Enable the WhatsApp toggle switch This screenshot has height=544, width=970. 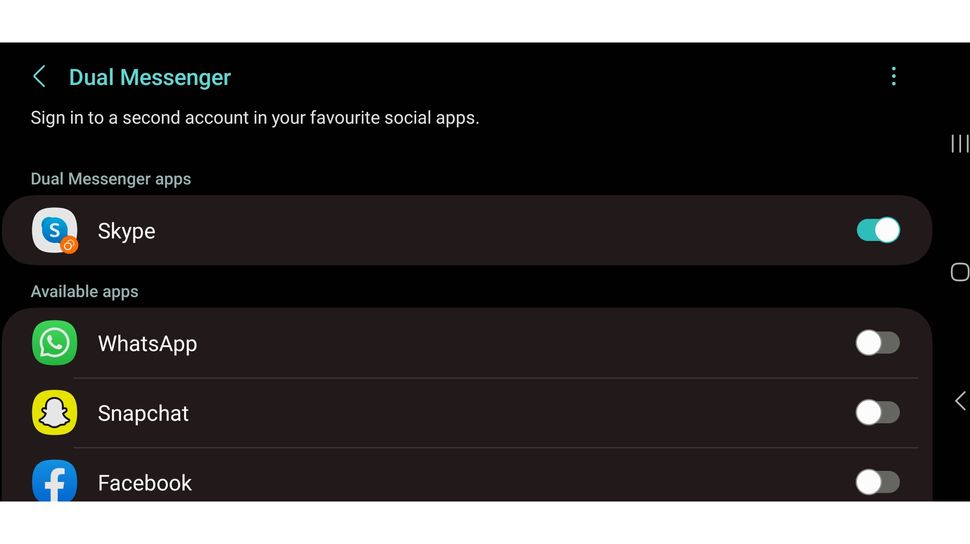pos(878,343)
